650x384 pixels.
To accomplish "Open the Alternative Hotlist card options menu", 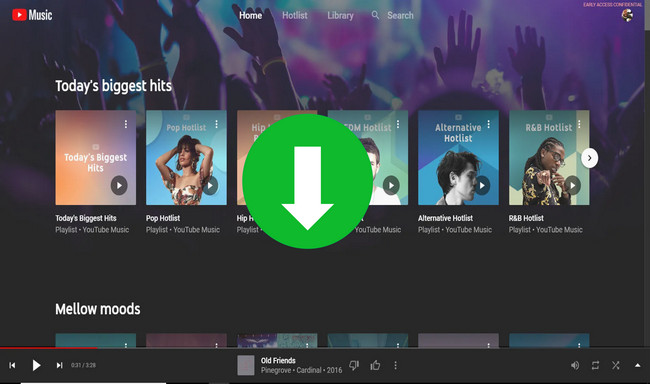I will (x=489, y=124).
